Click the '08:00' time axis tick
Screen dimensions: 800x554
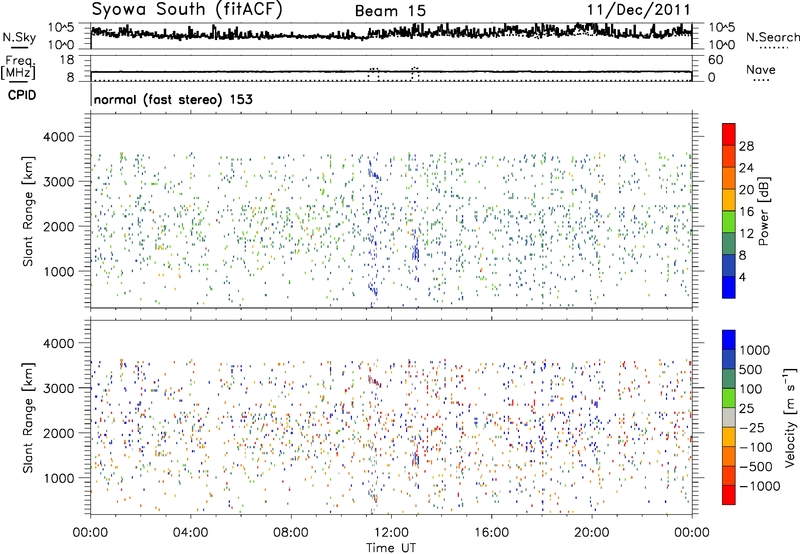pyautogui.click(x=291, y=533)
